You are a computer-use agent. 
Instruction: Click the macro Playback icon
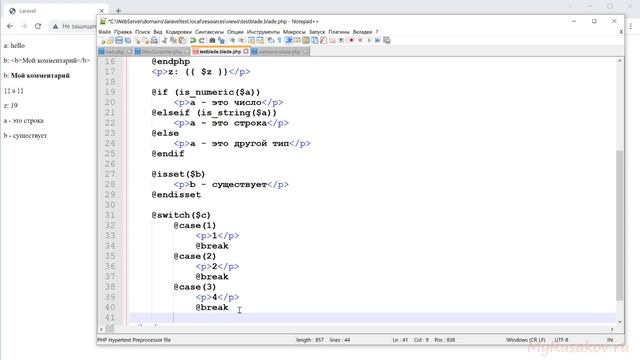coord(369,40)
